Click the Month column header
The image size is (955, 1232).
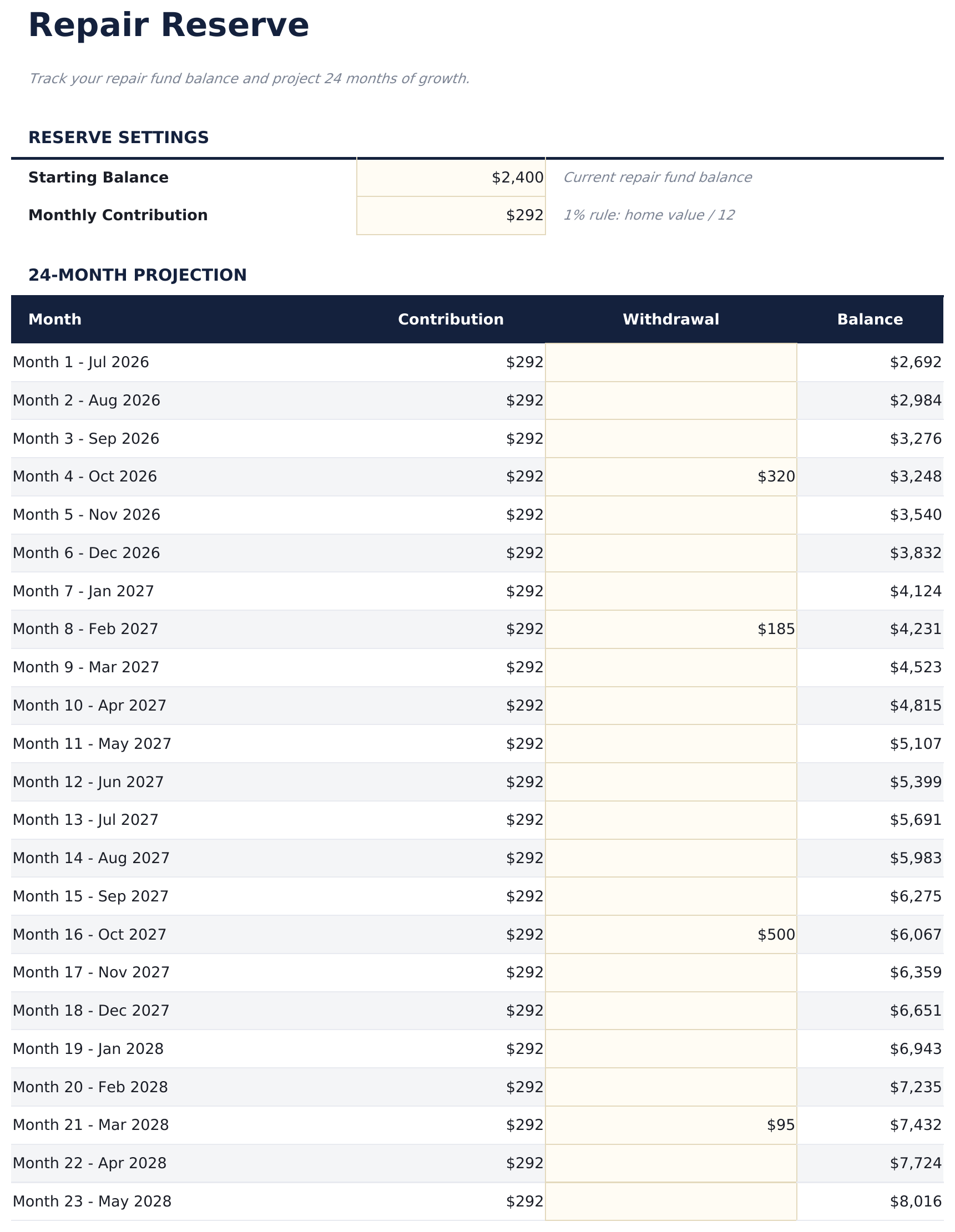pos(55,320)
